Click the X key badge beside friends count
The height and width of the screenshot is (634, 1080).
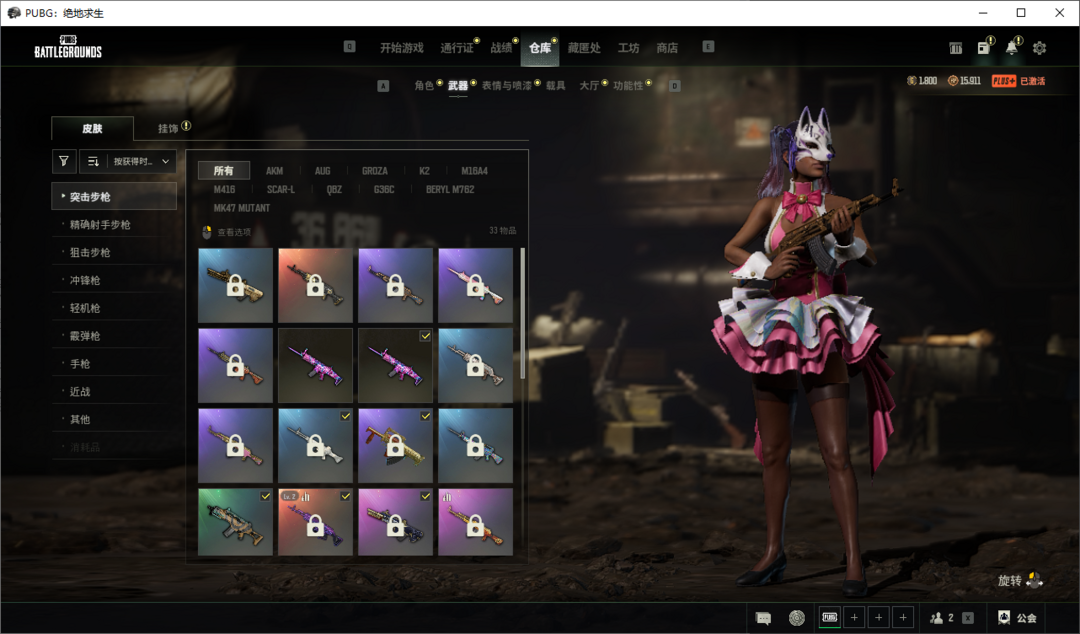click(968, 618)
